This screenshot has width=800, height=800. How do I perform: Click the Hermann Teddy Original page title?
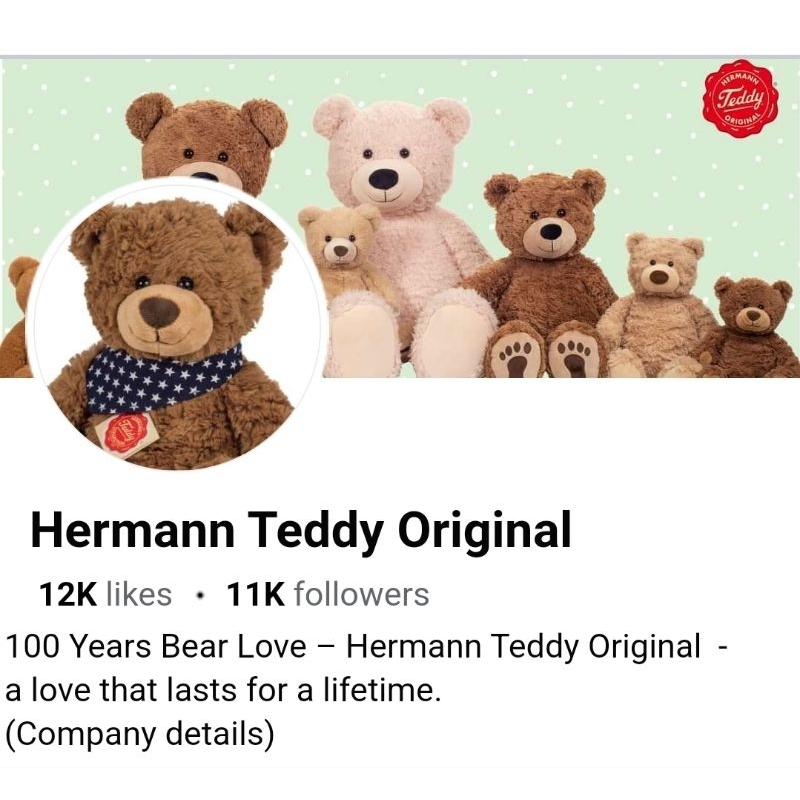pyautogui.click(x=301, y=529)
